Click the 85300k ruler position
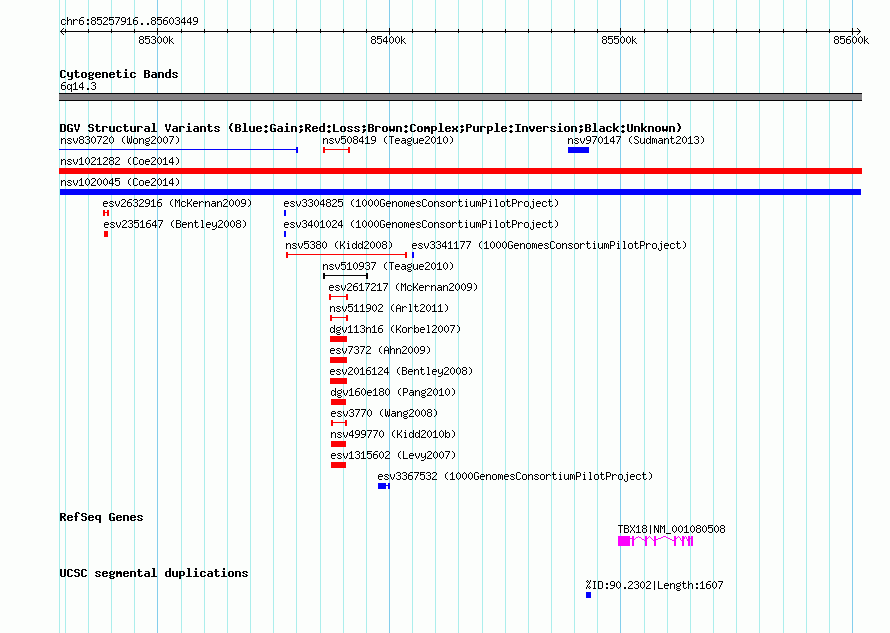Image resolution: width=890 pixels, height=633 pixels. pyautogui.click(x=156, y=40)
